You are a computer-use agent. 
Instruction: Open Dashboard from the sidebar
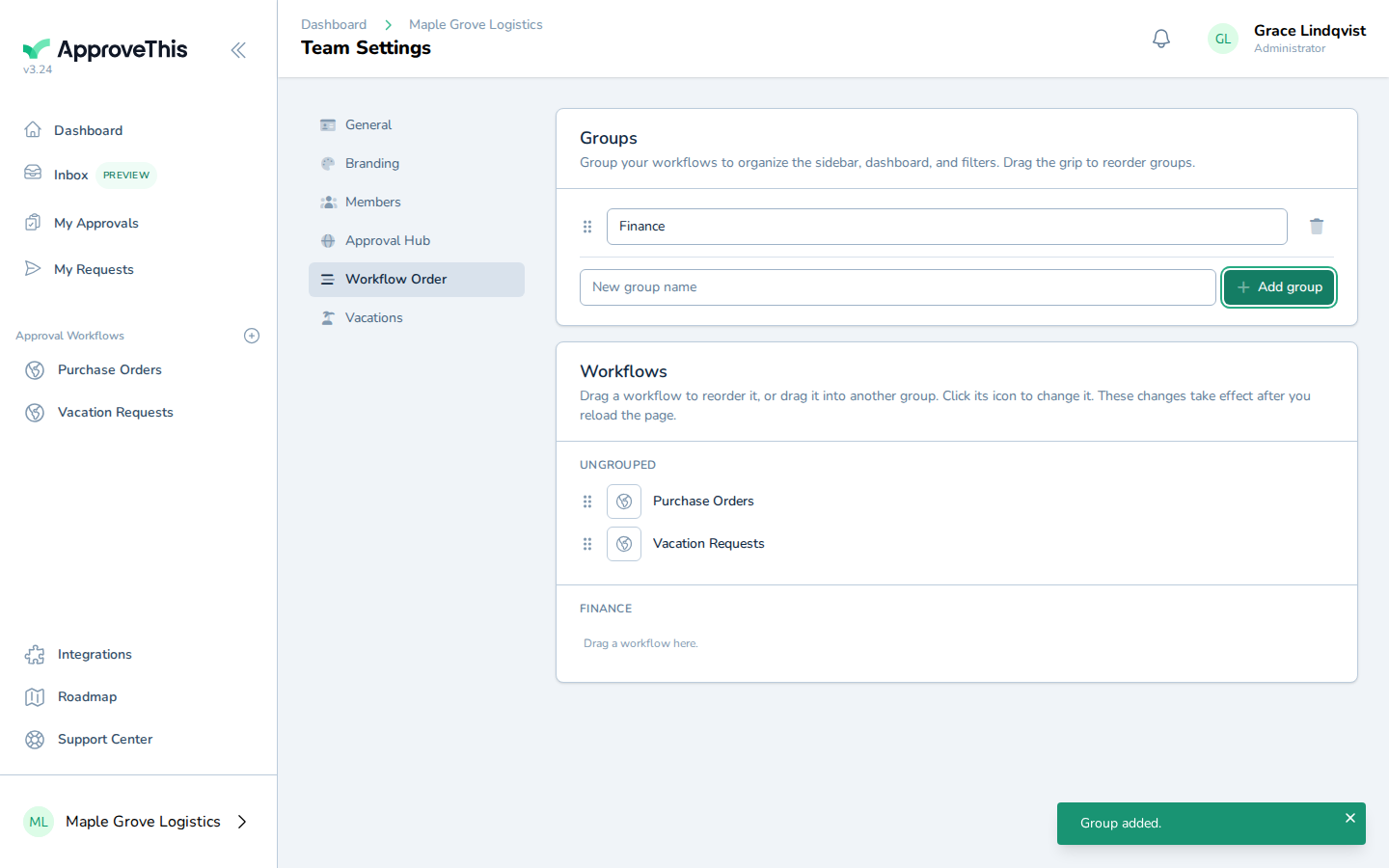pyautogui.click(x=88, y=130)
